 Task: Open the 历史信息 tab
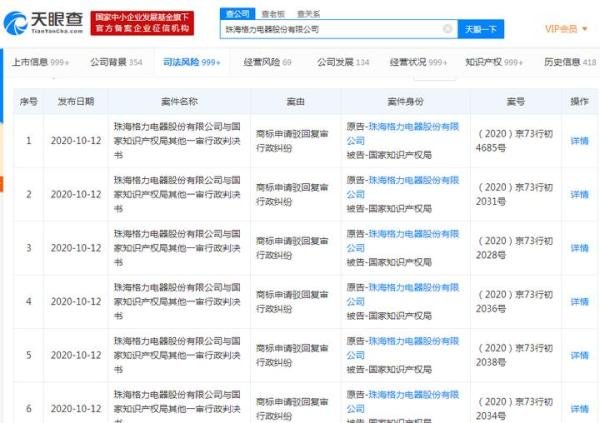pos(570,62)
